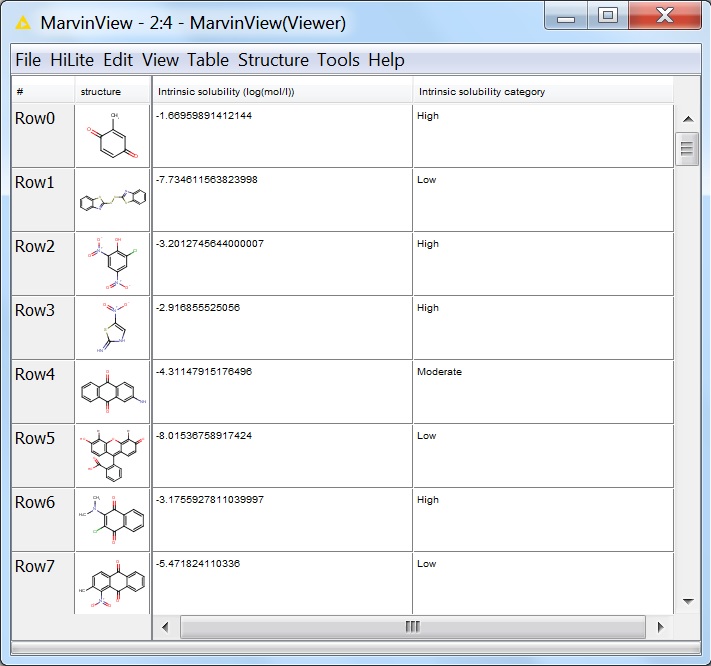Viewport: 711px width, 666px height.
Task: Click the MarvinView title bar app icon
Action: (22, 22)
